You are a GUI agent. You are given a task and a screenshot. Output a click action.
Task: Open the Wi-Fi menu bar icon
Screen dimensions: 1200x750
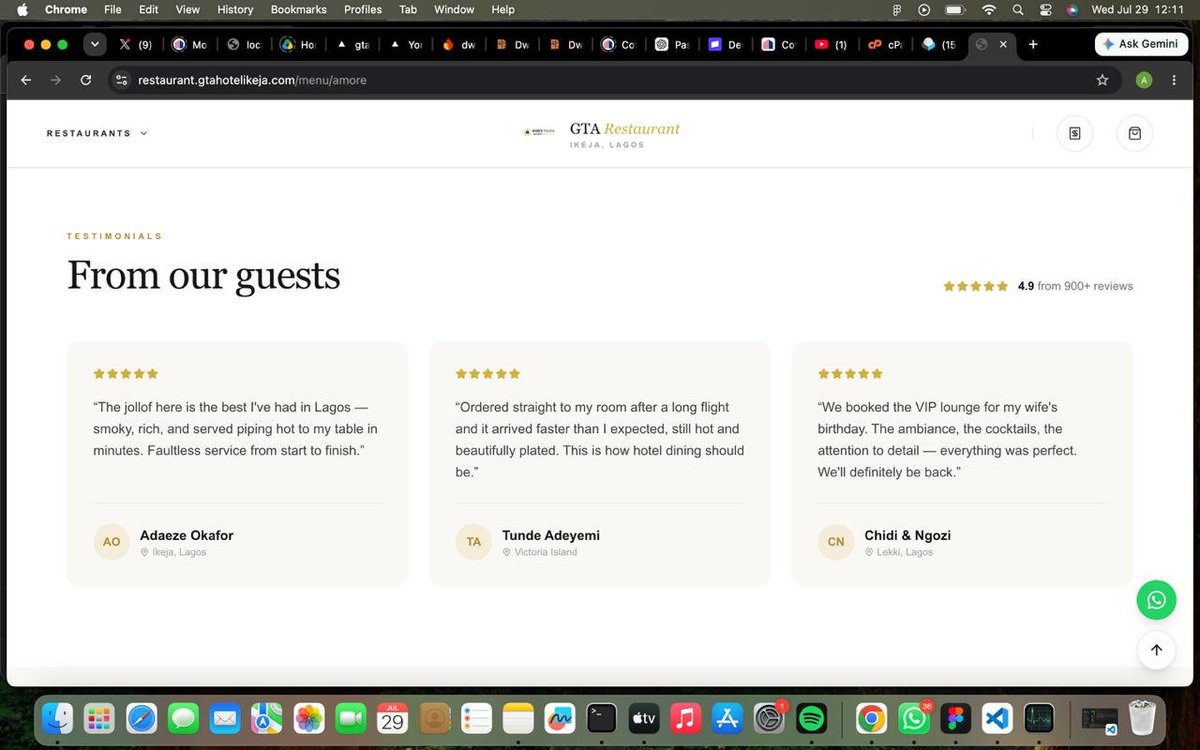tap(989, 9)
